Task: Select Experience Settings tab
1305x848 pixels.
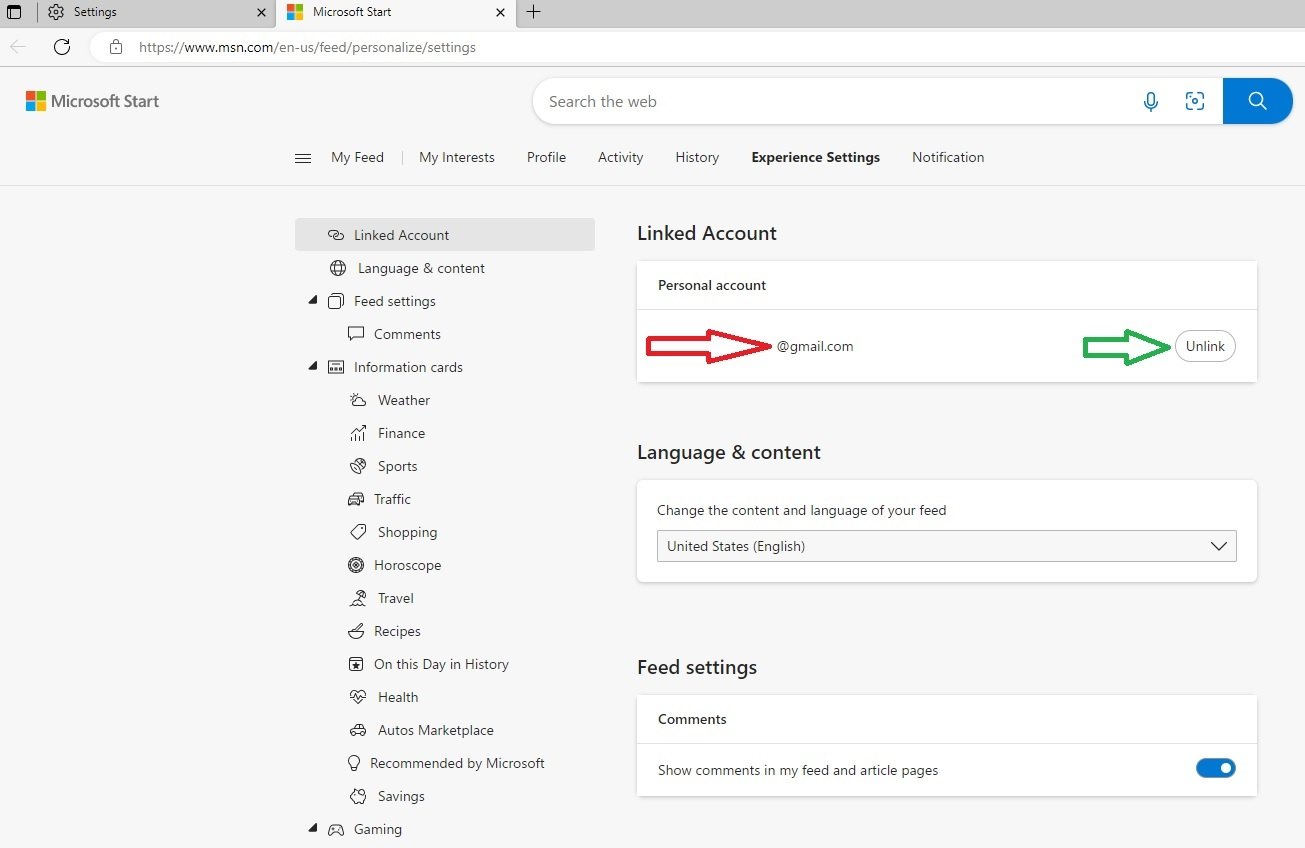Action: pos(816,157)
